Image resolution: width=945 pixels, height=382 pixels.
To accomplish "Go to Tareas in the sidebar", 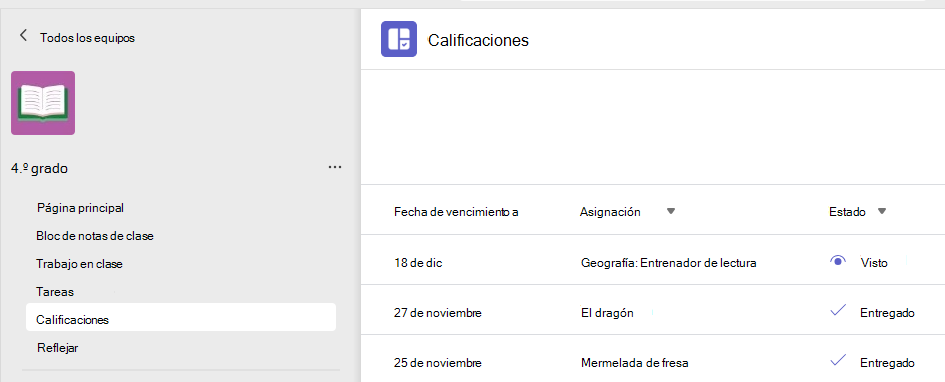I will tap(55, 292).
